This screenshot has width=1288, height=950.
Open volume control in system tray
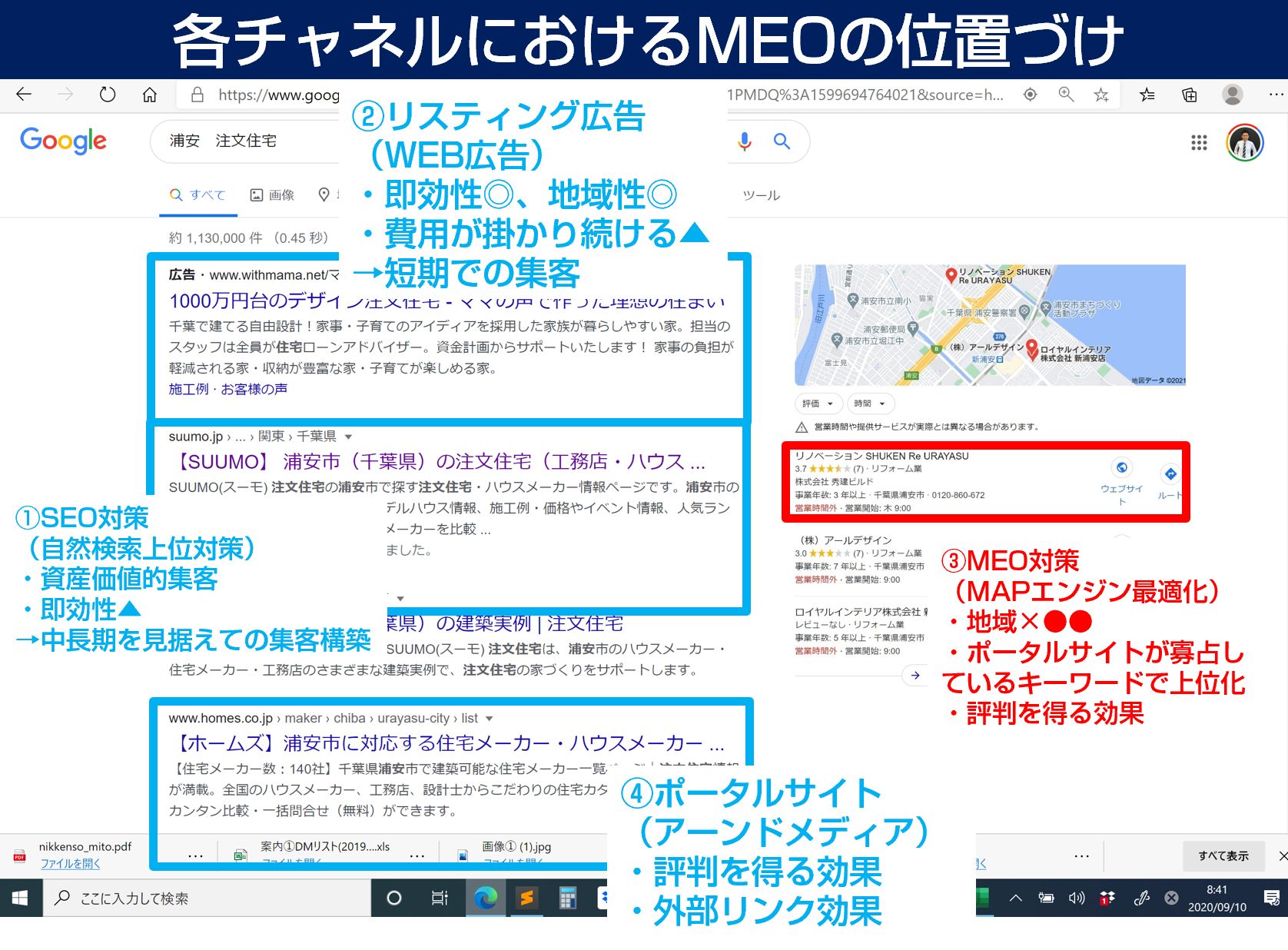point(1077,898)
